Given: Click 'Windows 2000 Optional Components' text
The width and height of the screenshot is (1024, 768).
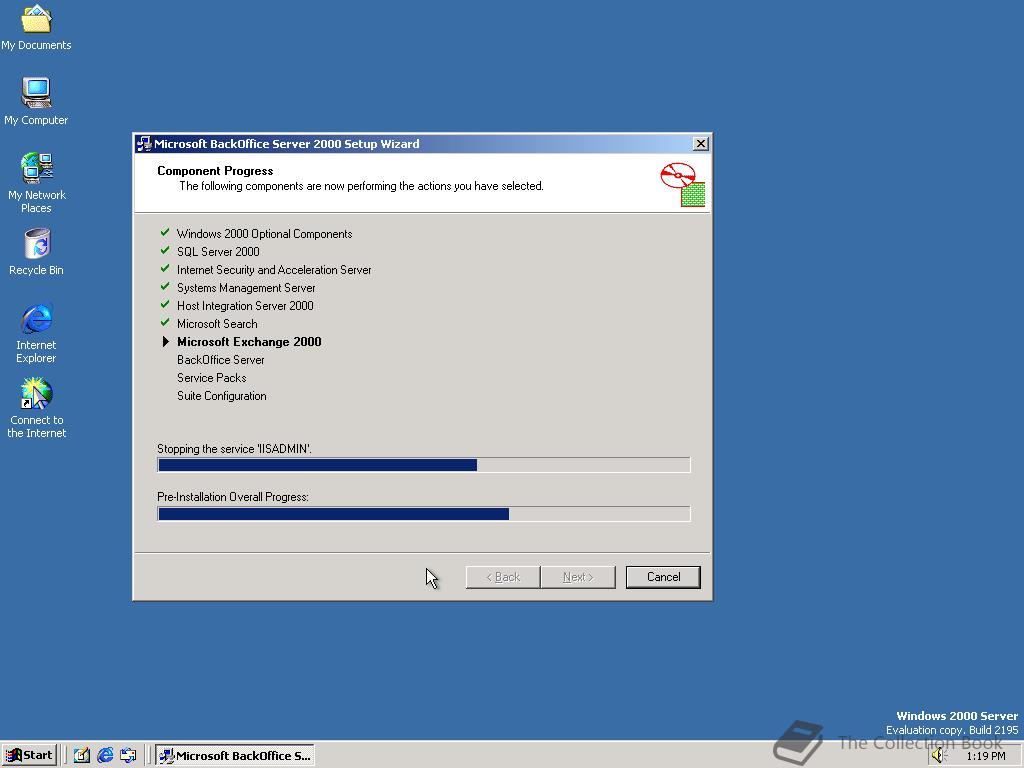Looking at the screenshot, I should (x=264, y=234).
